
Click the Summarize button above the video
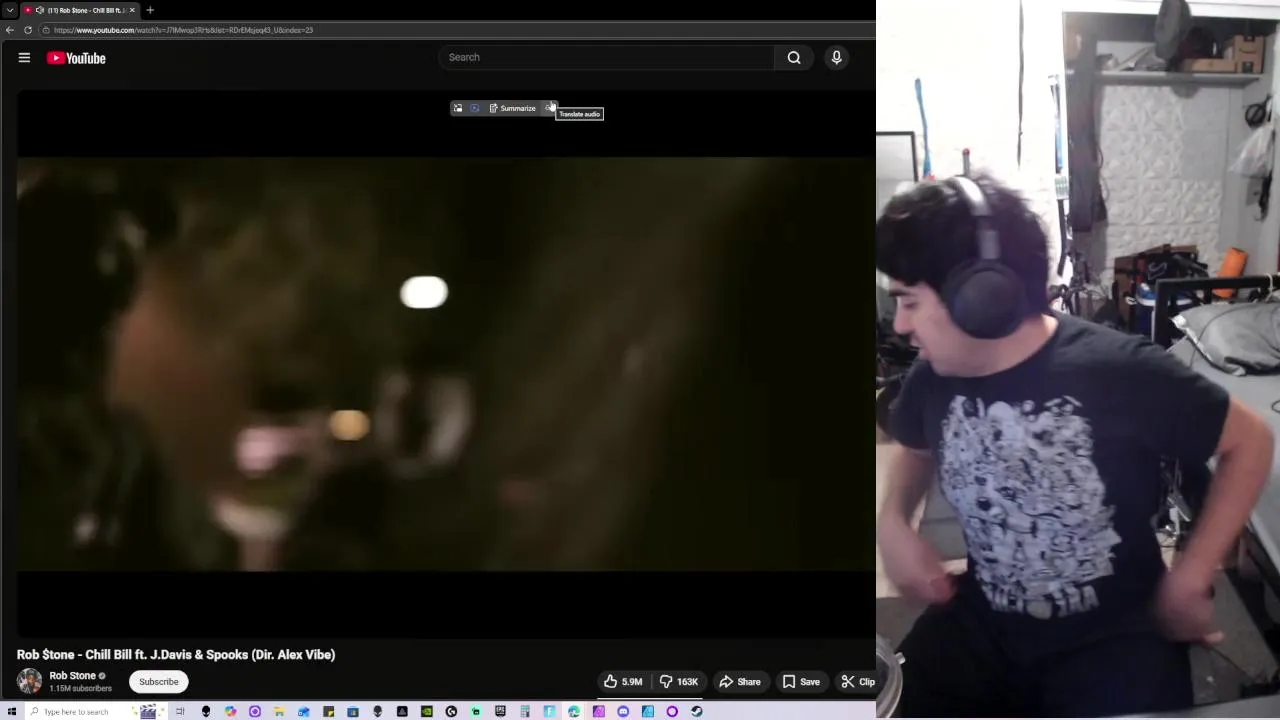pyautogui.click(x=513, y=108)
